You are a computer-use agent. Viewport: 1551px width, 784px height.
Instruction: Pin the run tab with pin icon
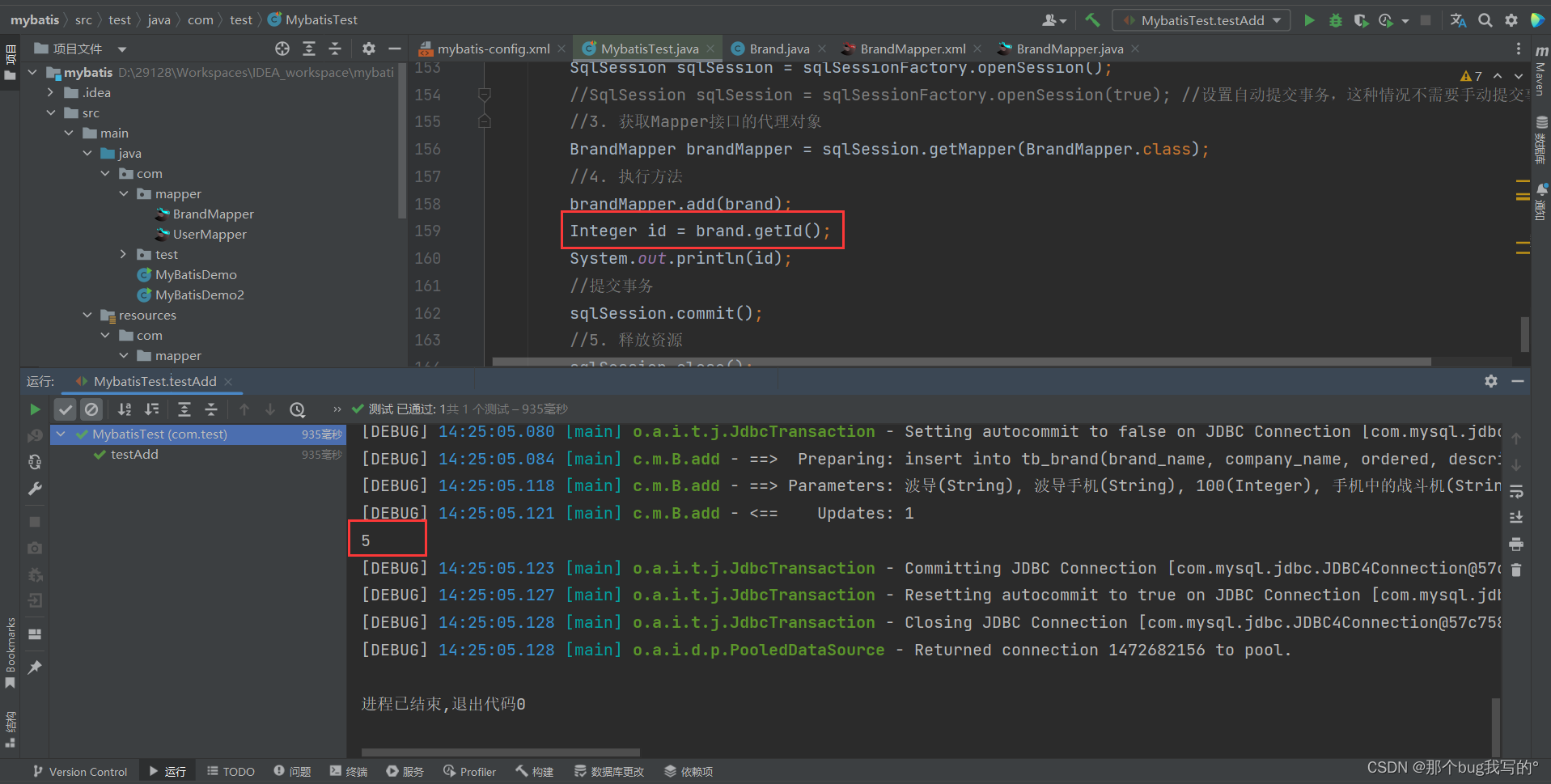click(x=35, y=667)
